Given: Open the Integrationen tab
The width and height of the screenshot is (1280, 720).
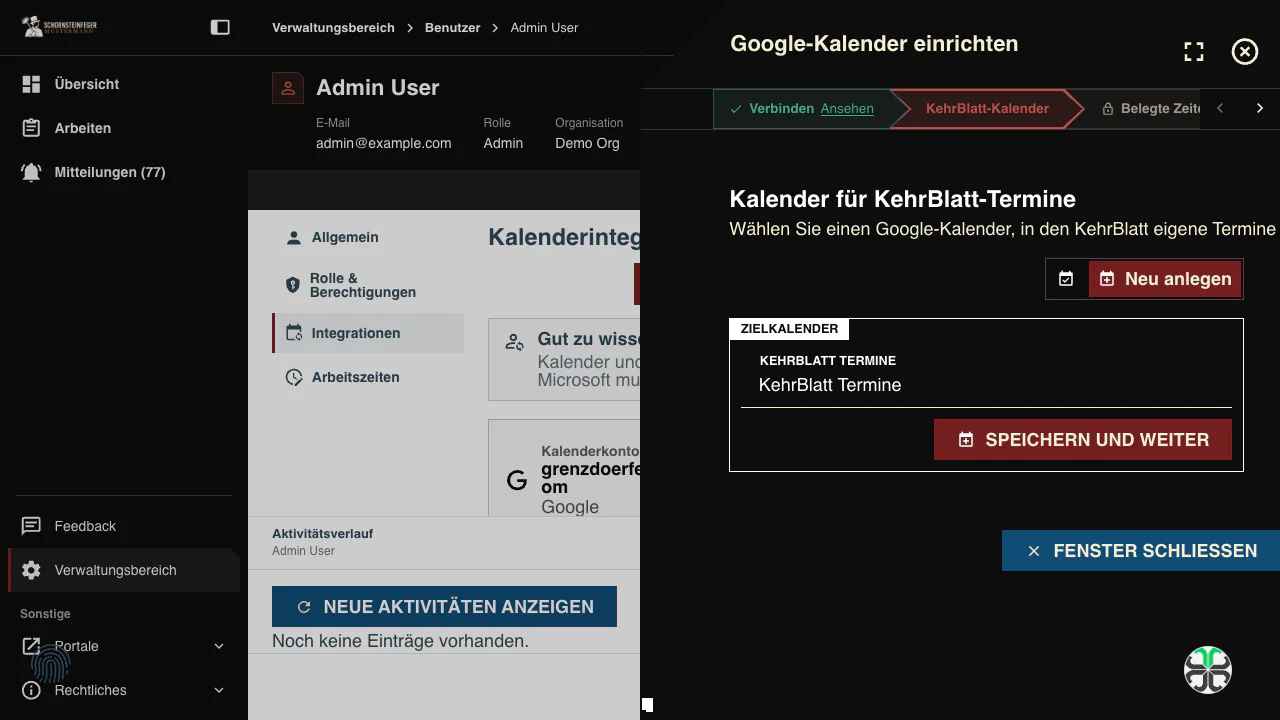Looking at the screenshot, I should 368,333.
